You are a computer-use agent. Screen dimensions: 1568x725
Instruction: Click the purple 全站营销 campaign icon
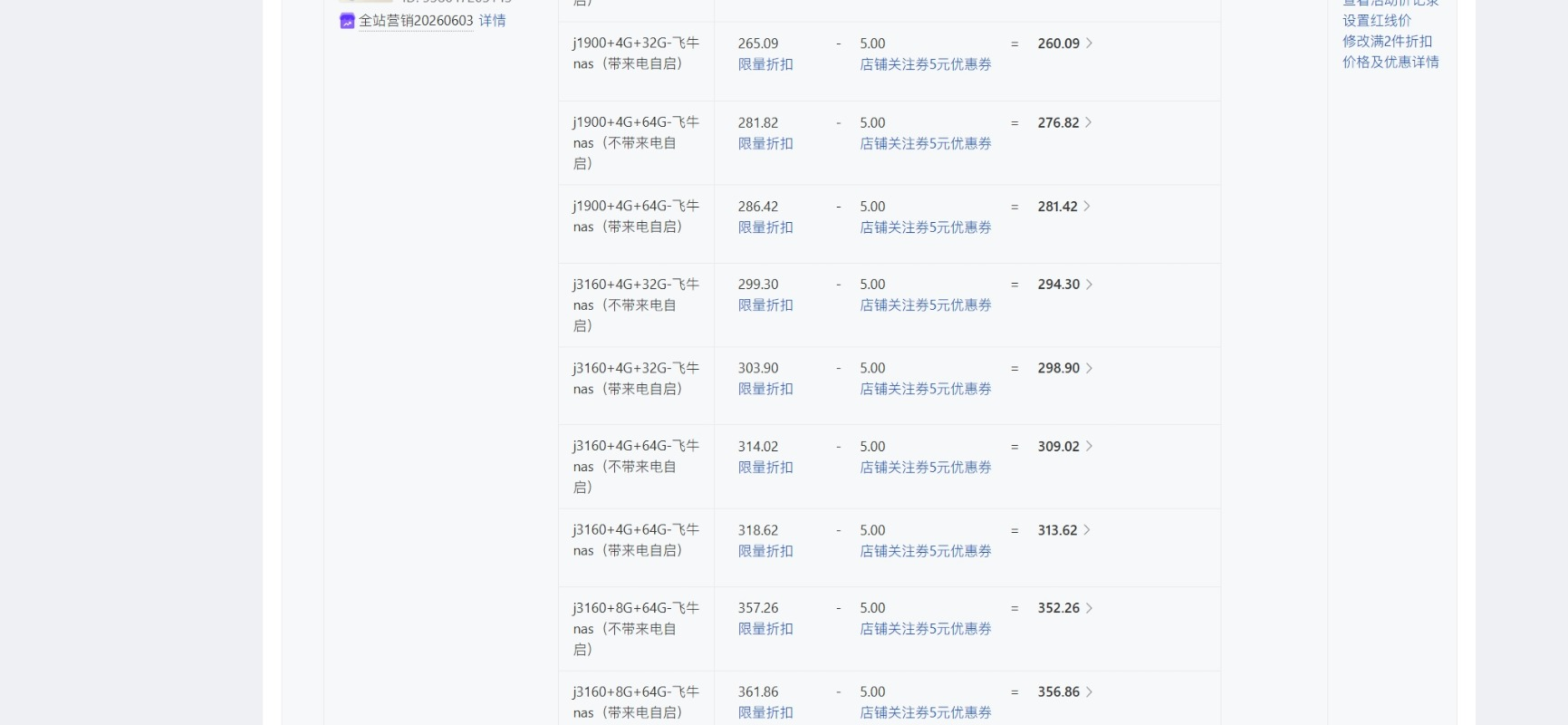(x=347, y=21)
